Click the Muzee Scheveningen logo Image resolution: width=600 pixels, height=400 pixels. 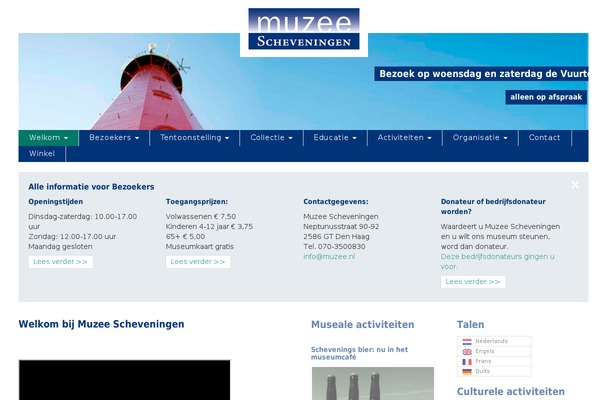coord(304,29)
